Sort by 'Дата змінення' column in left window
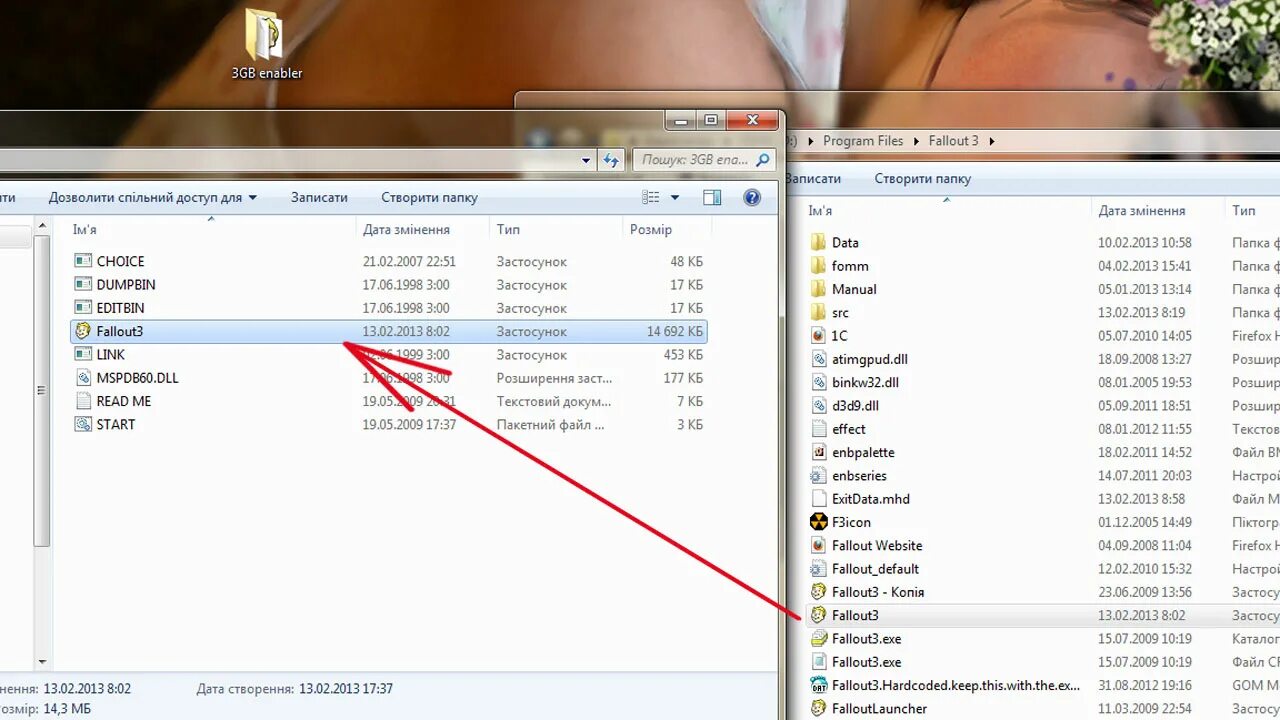1280x720 pixels. (423, 229)
